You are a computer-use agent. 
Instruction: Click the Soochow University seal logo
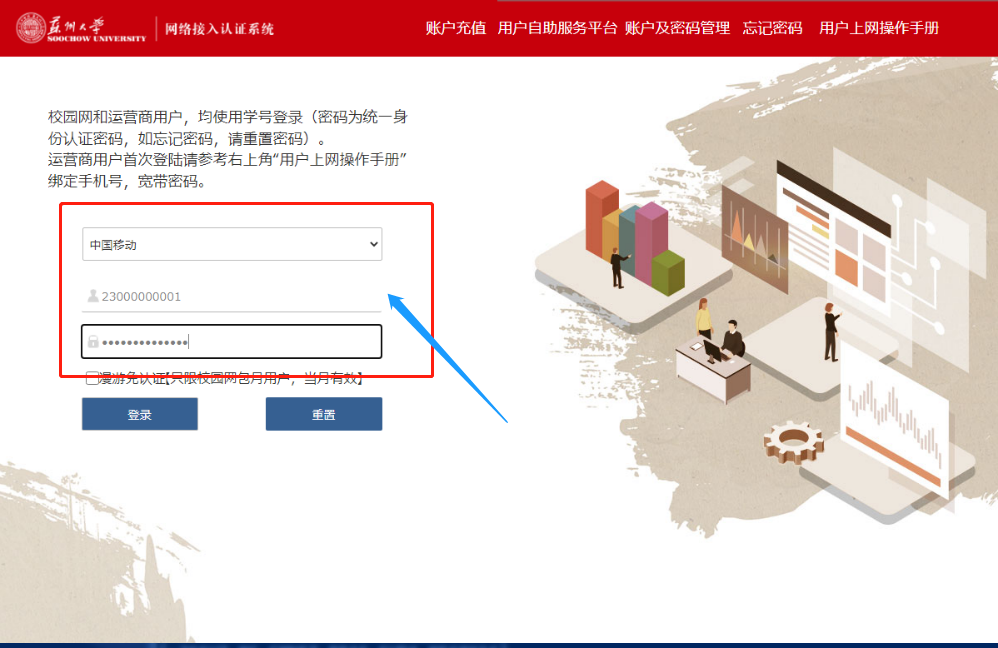coord(31,28)
